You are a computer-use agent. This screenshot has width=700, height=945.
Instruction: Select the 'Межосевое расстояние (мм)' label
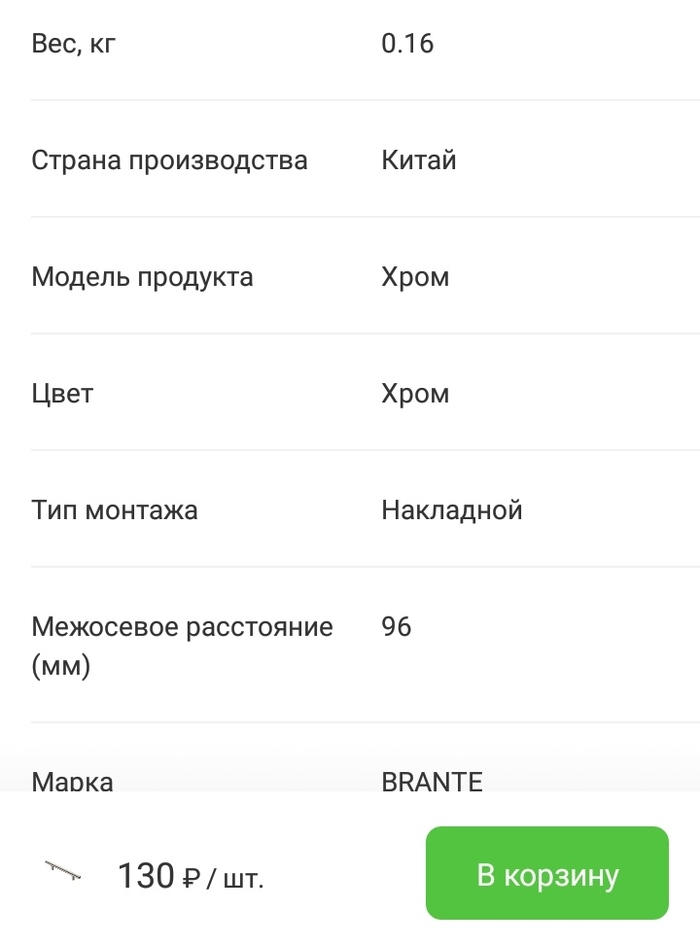182,628
